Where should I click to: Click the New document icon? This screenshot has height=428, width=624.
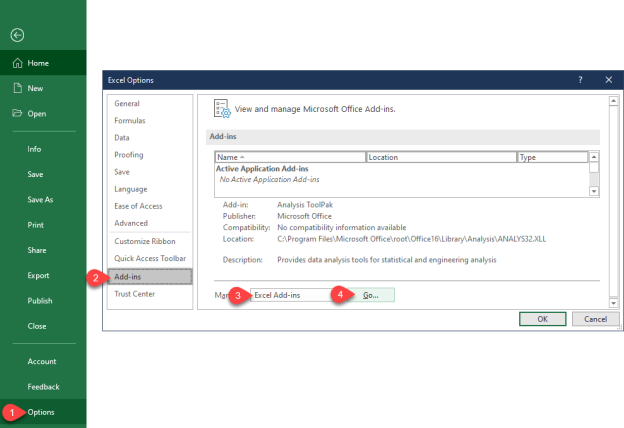[17, 88]
